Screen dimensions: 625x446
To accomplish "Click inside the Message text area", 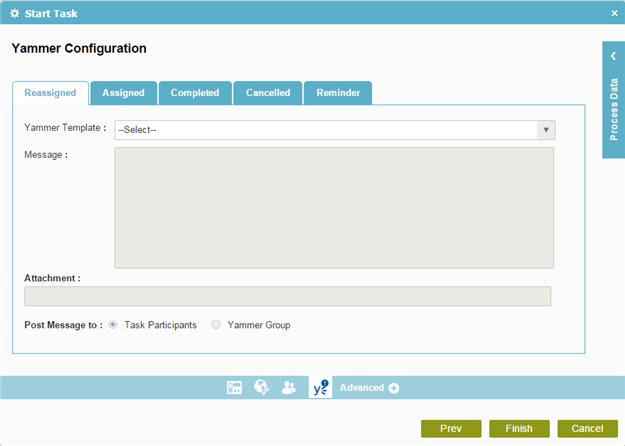I will 334,208.
